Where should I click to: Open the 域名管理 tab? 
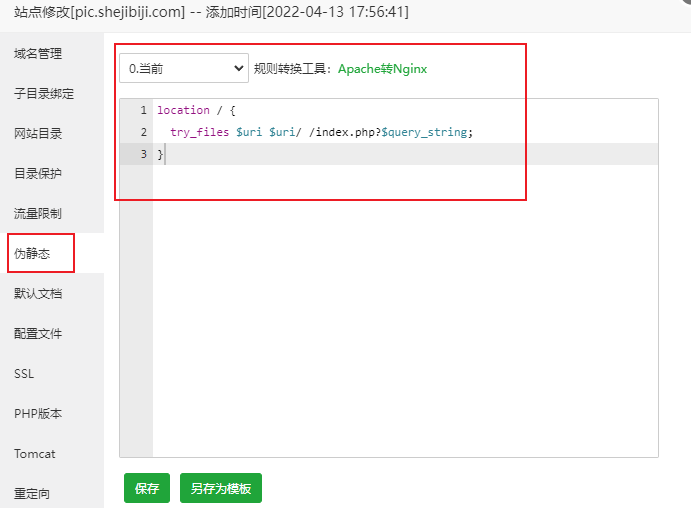[38, 53]
